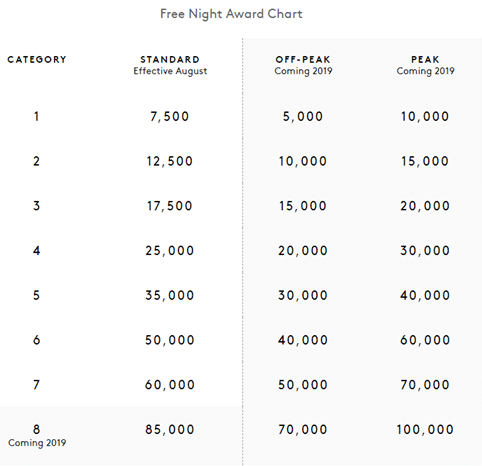Select the Coming 2019 label under category 8
The width and height of the screenshot is (482, 466).
pyautogui.click(x=37, y=443)
